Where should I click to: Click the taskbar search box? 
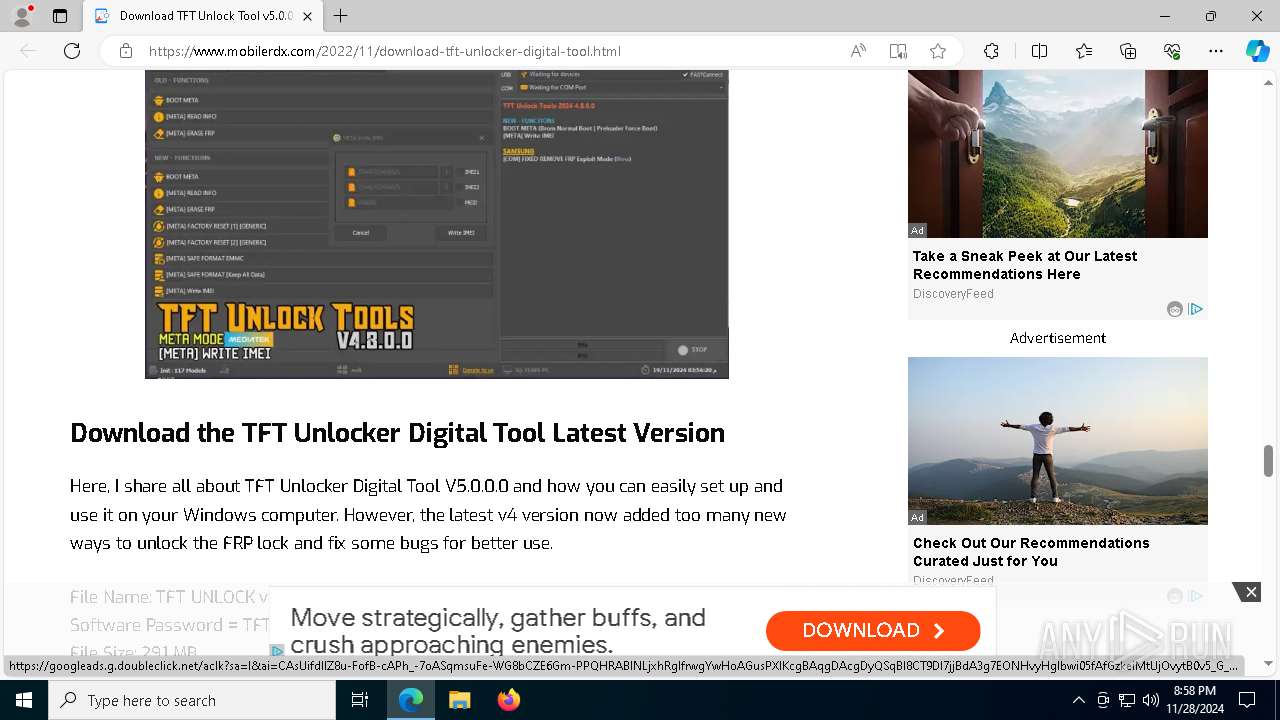click(192, 700)
